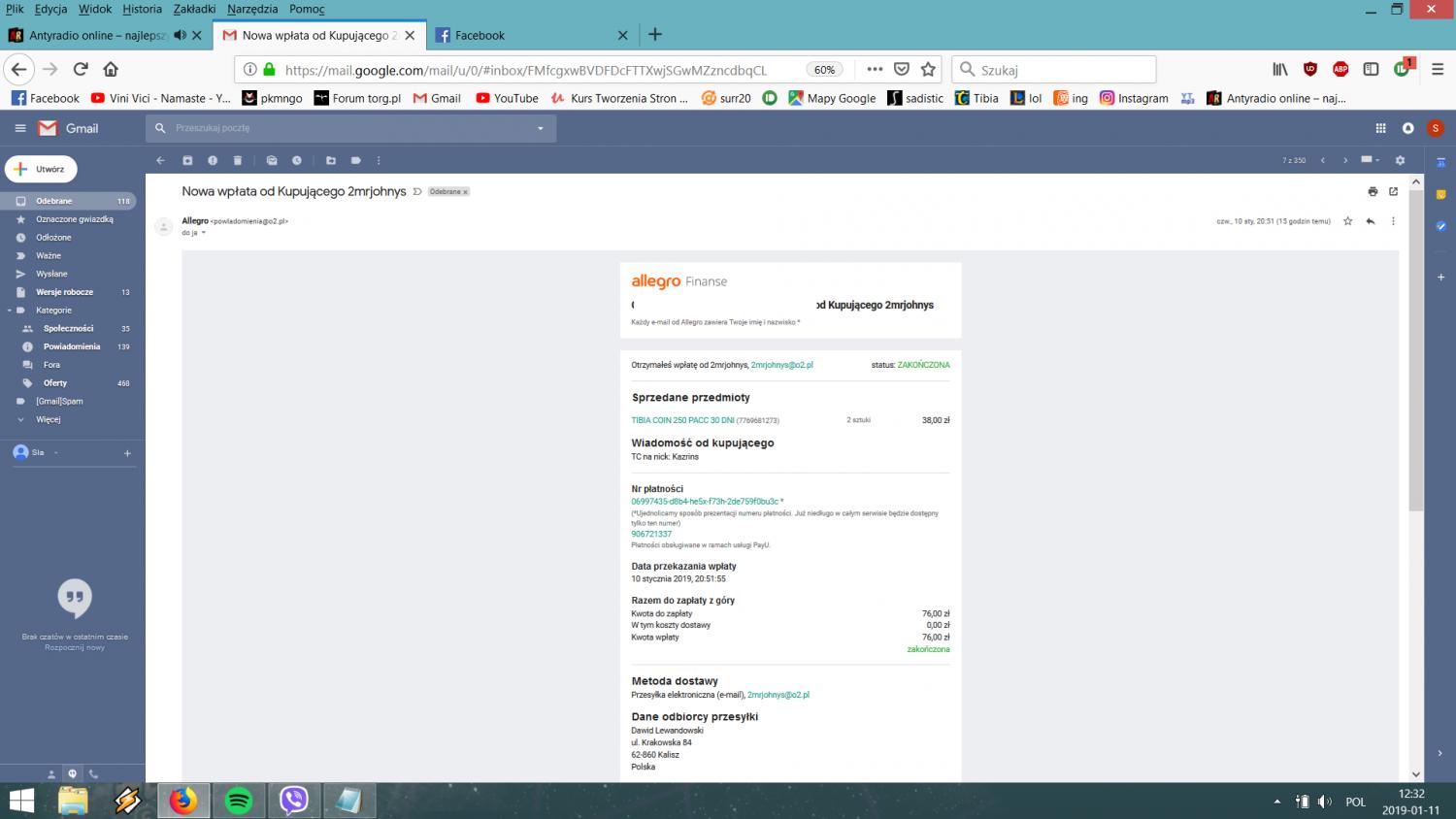Open the TIBIA COIN 250 PACC item link

[x=682, y=420]
